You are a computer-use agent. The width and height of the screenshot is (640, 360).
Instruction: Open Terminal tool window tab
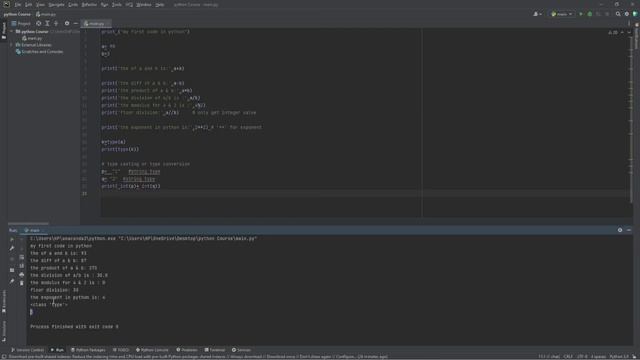215,350
